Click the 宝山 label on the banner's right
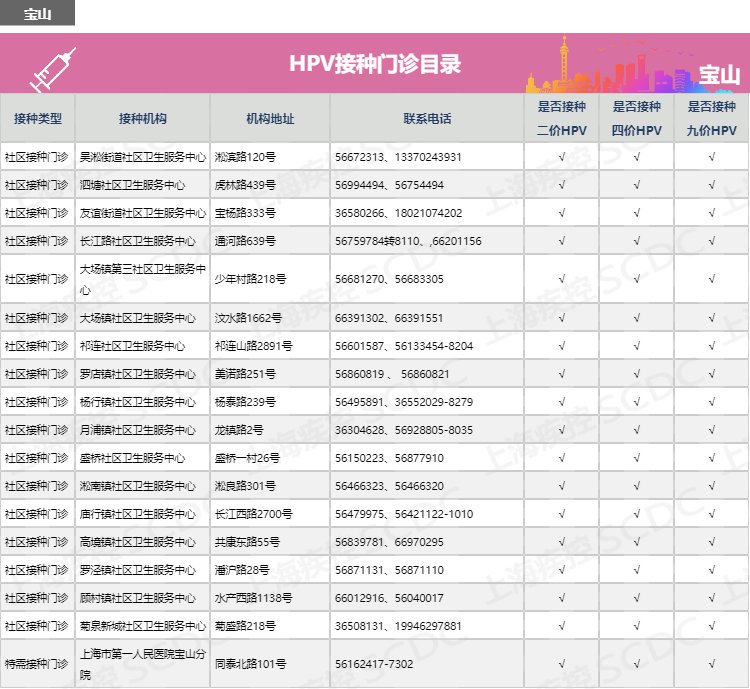Viewport: 750px width, 689px height. [x=718, y=75]
